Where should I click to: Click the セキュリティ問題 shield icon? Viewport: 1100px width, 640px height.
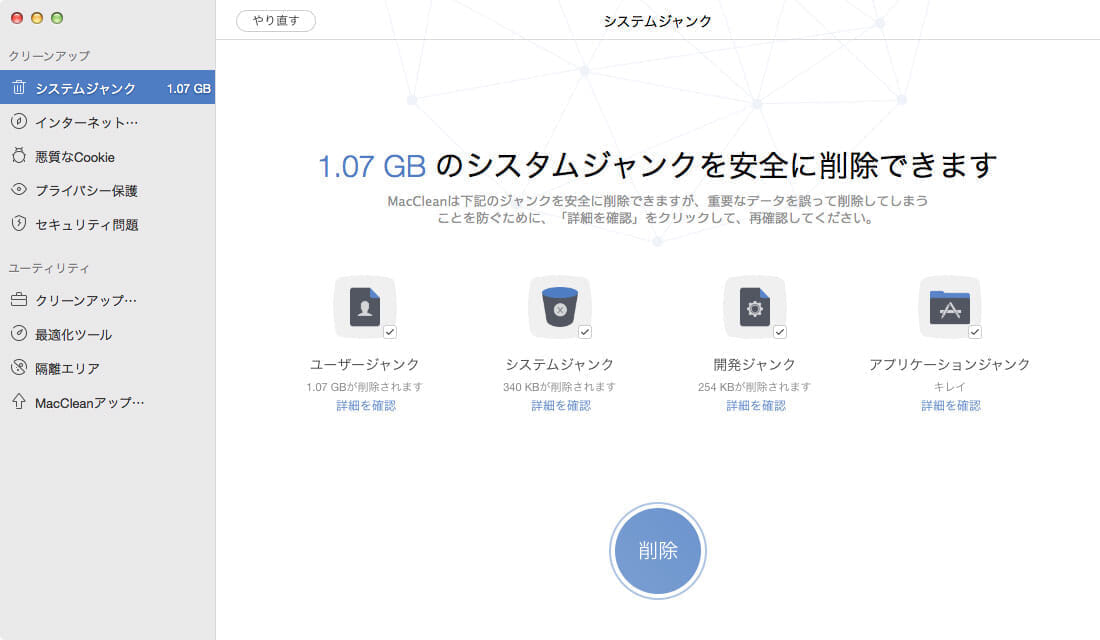point(19,224)
